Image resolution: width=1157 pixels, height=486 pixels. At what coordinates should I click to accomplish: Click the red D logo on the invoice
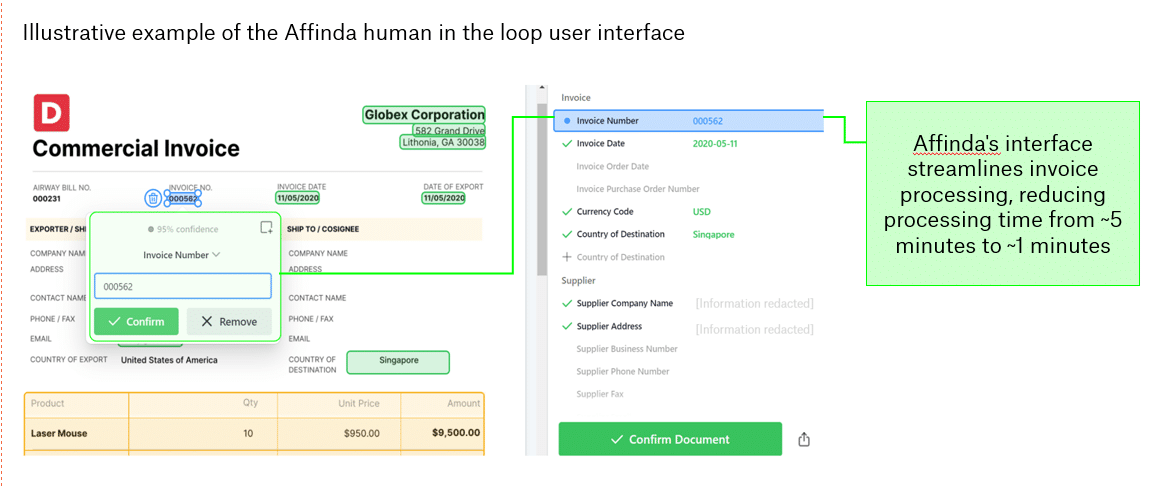[52, 112]
